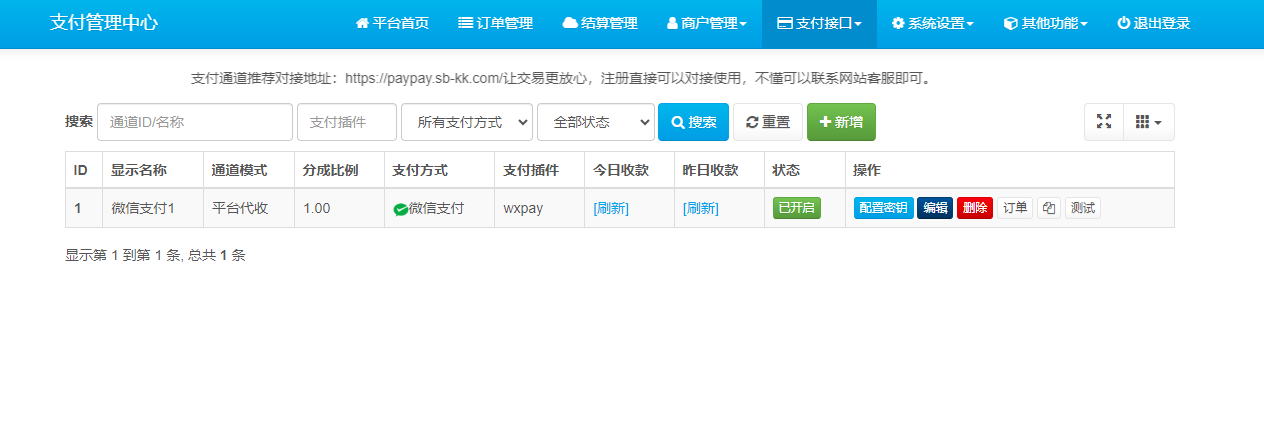Expand the 所有支付方式 payment method dropdown
Image resolution: width=1264 pixels, height=431 pixels.
pyautogui.click(x=467, y=122)
